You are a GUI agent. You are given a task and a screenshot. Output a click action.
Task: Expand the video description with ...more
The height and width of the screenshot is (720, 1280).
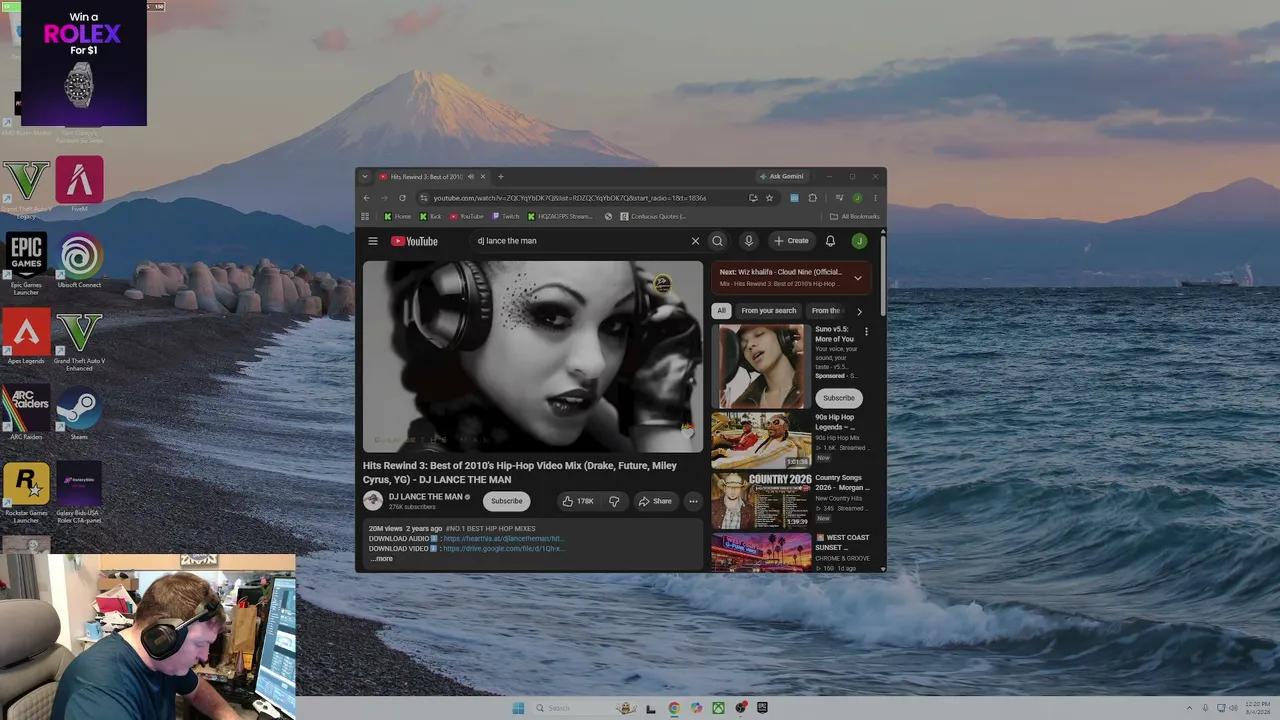(382, 559)
